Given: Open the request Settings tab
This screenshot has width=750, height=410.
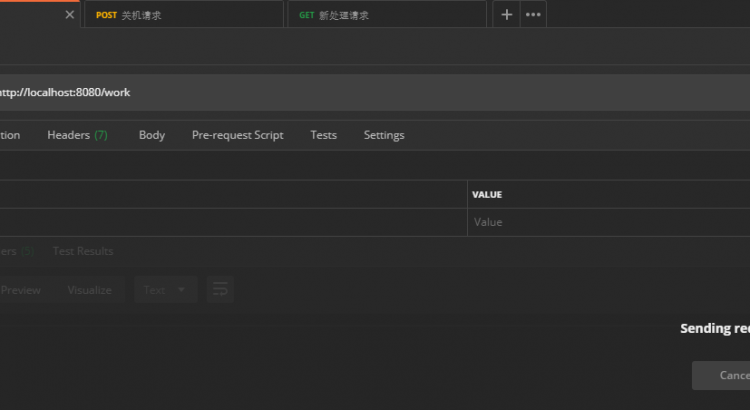Looking at the screenshot, I should tap(384, 135).
